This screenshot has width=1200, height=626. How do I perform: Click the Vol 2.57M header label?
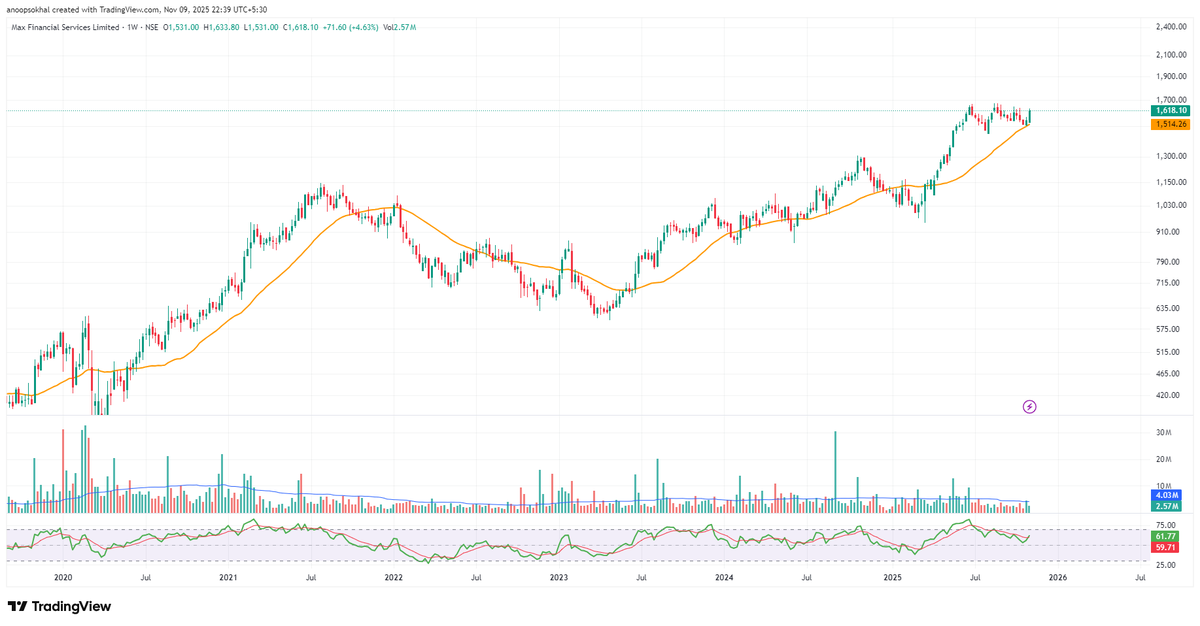(400, 27)
